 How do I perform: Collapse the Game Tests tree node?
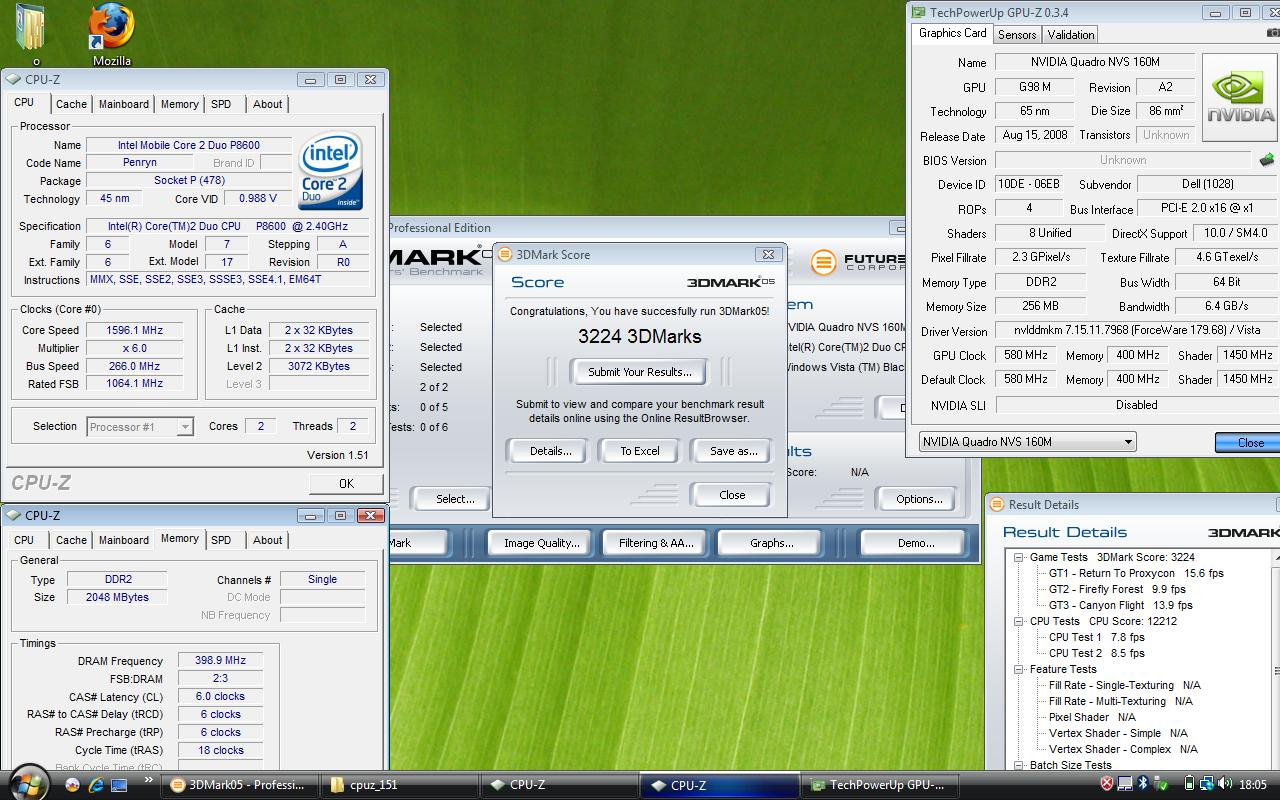[x=1018, y=557]
